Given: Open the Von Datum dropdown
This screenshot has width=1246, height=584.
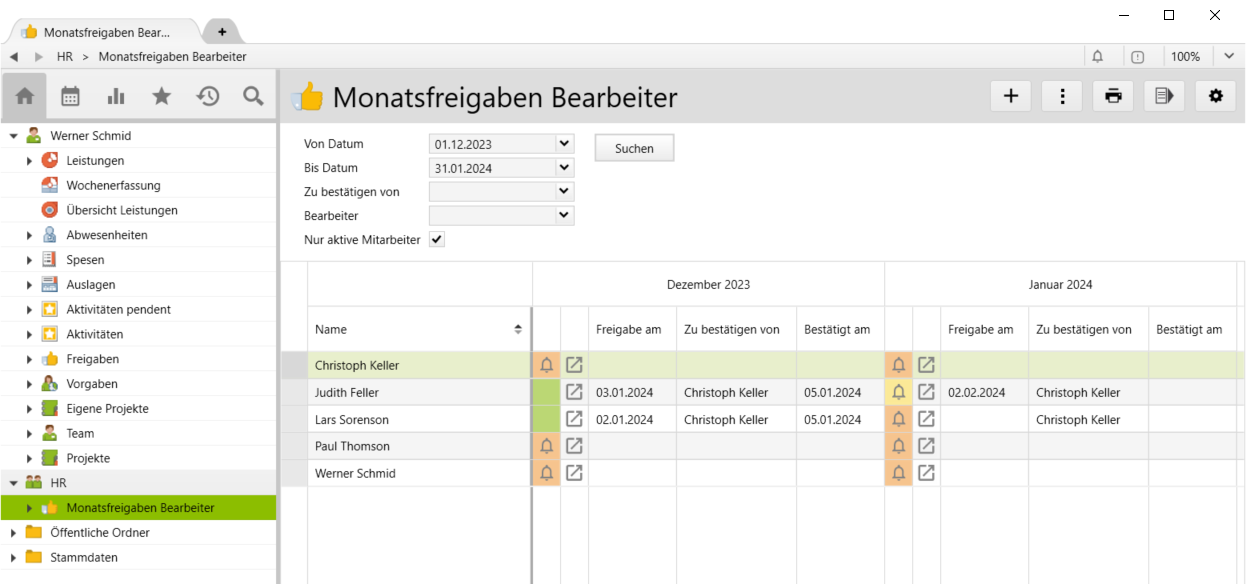Looking at the screenshot, I should 564,144.
